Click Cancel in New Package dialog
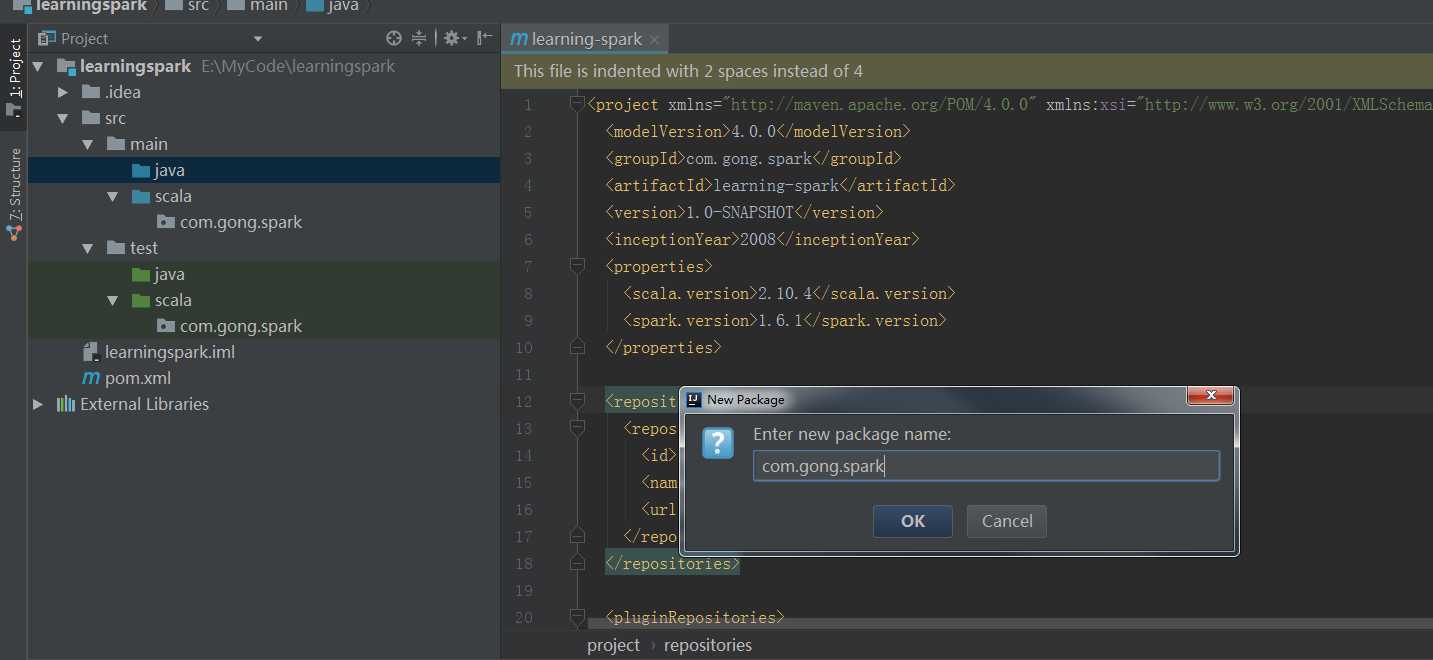 [1006, 521]
